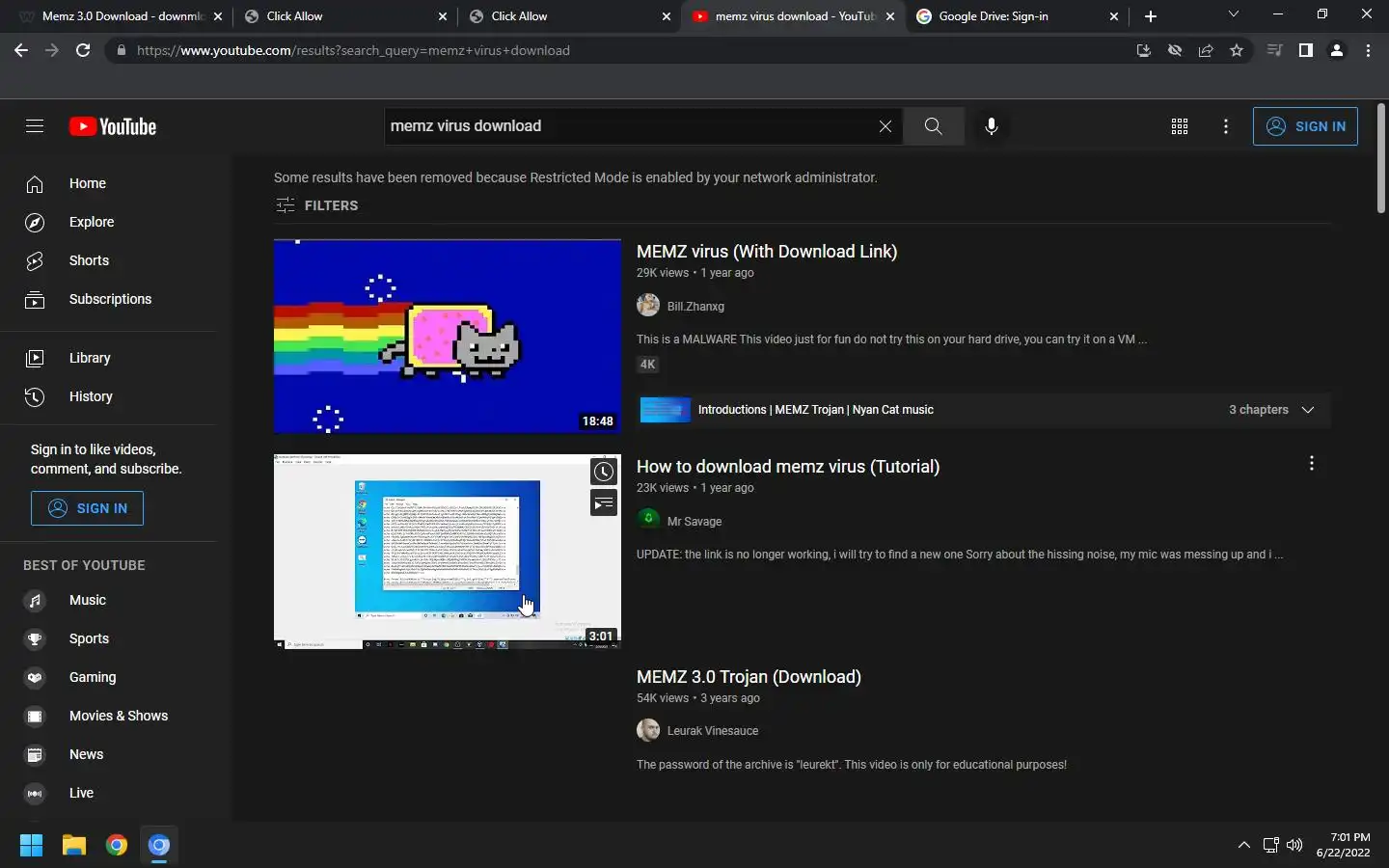Toggle the browser side panel
Viewport: 1389px width, 868px height.
click(1305, 50)
